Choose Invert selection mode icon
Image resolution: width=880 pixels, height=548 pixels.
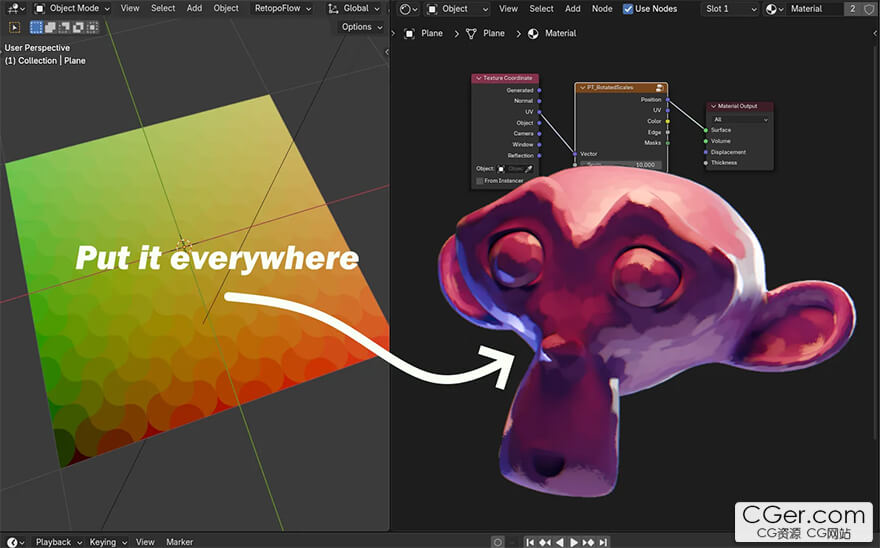pyautogui.click(x=79, y=27)
